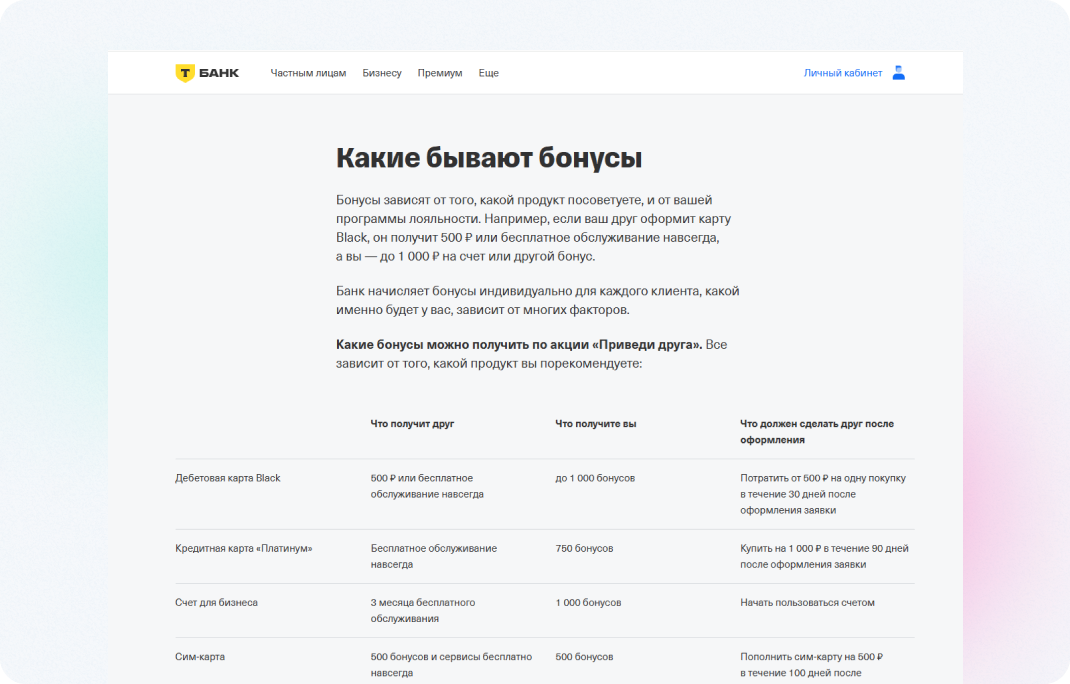Select the Сим-карта row label
The height and width of the screenshot is (684, 1070).
click(201, 656)
